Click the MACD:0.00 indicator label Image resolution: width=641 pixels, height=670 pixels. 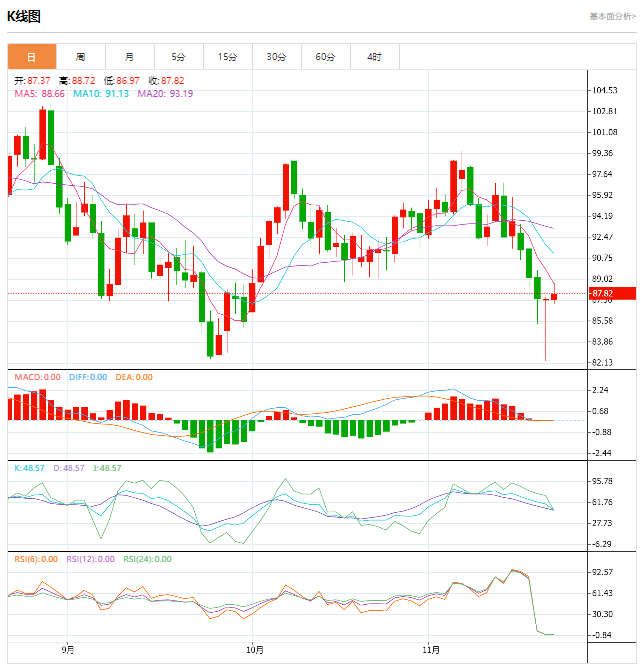pyautogui.click(x=38, y=377)
